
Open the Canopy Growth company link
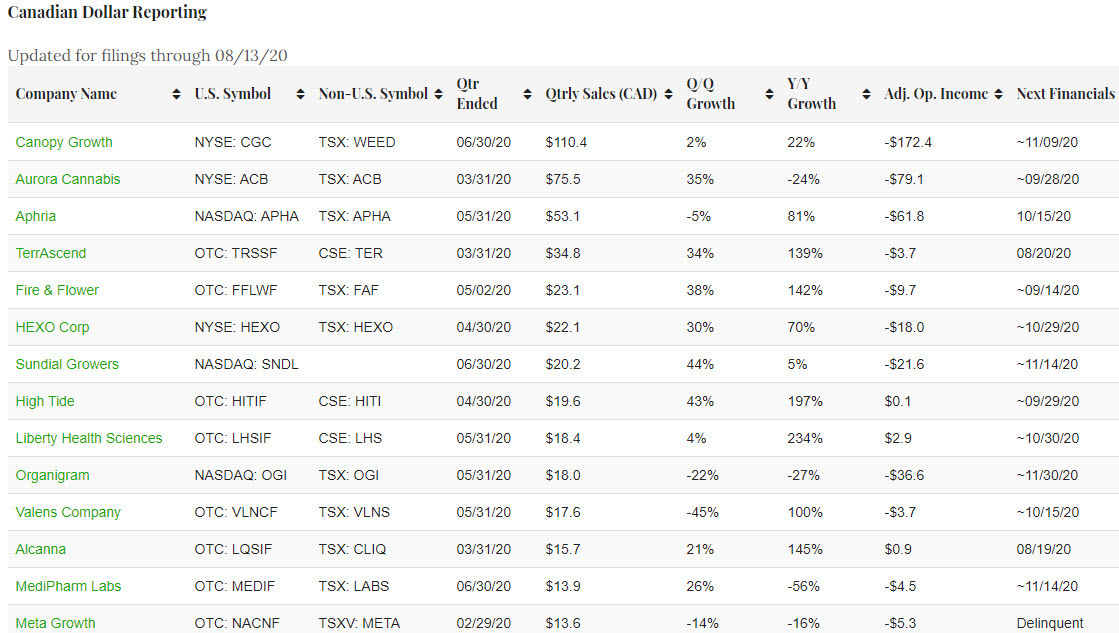64,142
